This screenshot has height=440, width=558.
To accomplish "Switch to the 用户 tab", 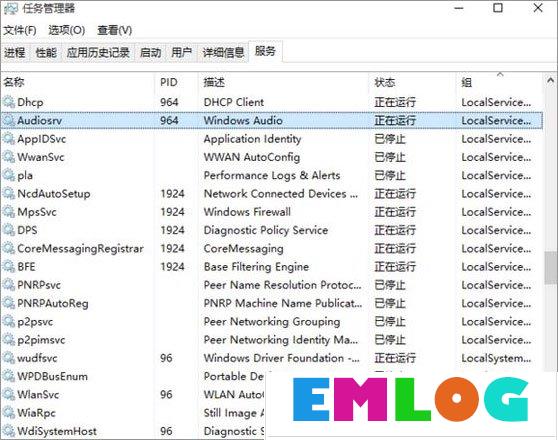I will pyautogui.click(x=181, y=53).
